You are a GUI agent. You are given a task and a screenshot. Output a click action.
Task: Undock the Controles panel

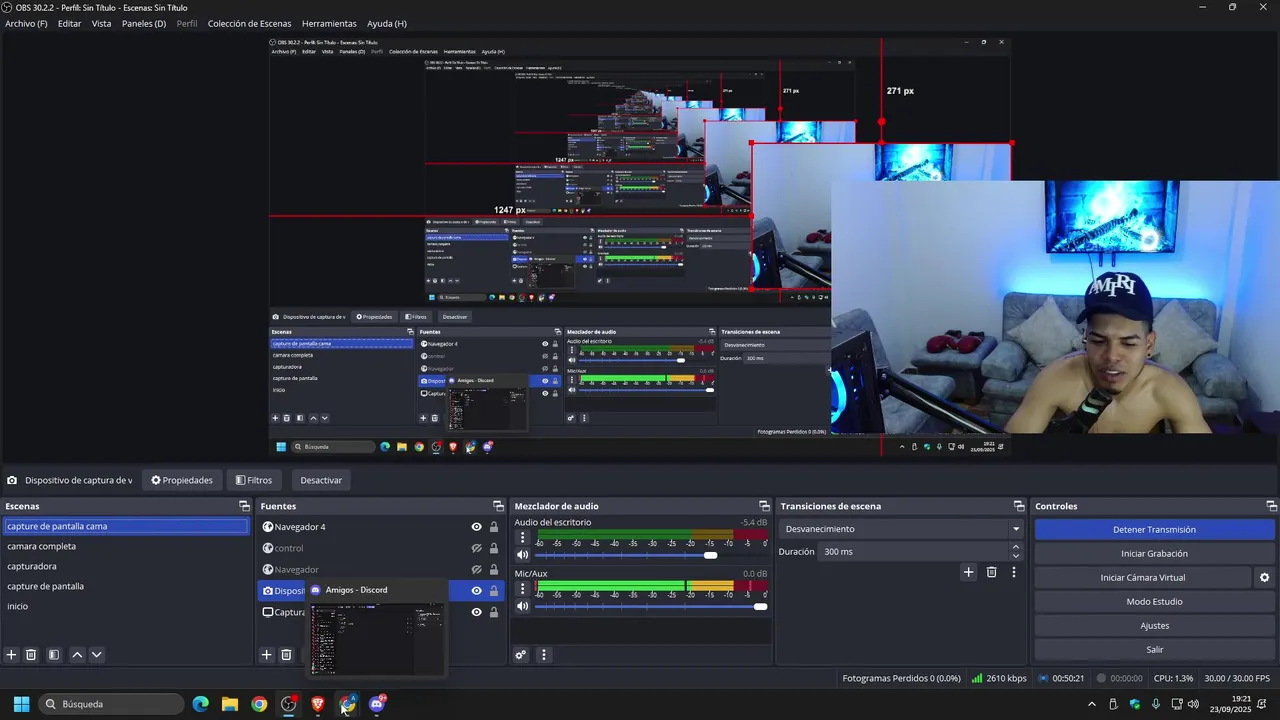click(1272, 506)
